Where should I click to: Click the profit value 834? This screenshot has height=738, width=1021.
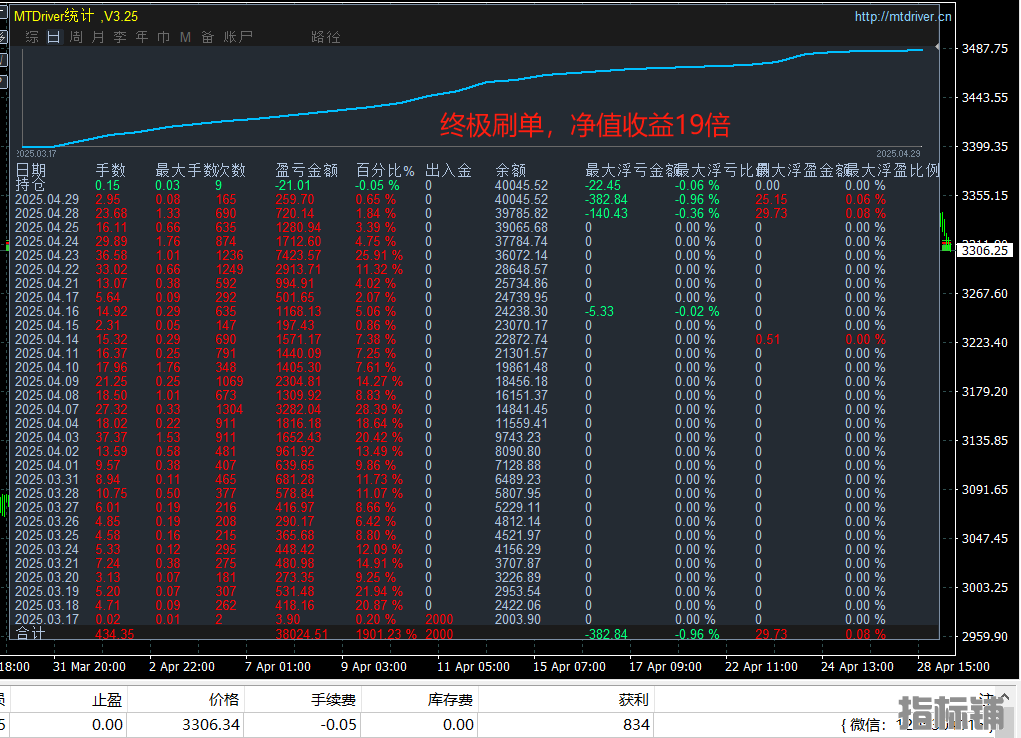click(636, 724)
